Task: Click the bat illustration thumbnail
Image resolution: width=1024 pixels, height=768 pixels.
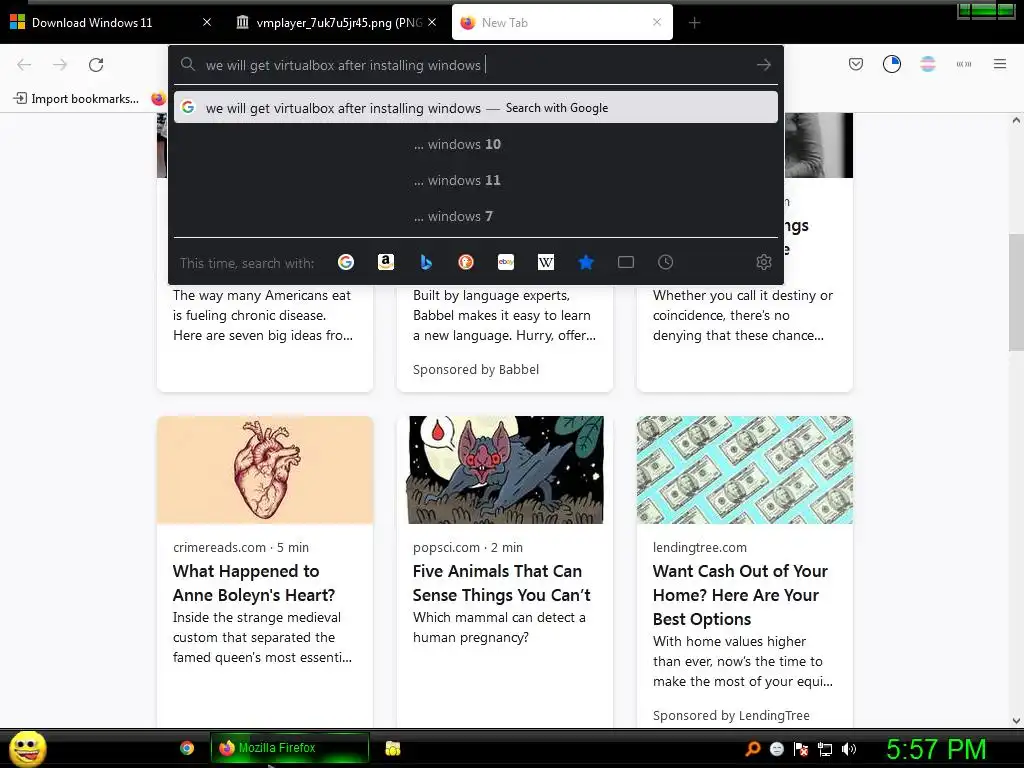Action: tap(505, 470)
